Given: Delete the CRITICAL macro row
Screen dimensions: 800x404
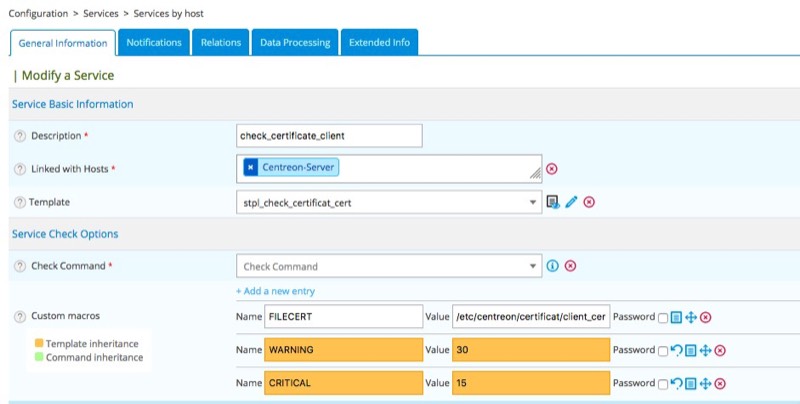Looking at the screenshot, I should click(719, 383).
